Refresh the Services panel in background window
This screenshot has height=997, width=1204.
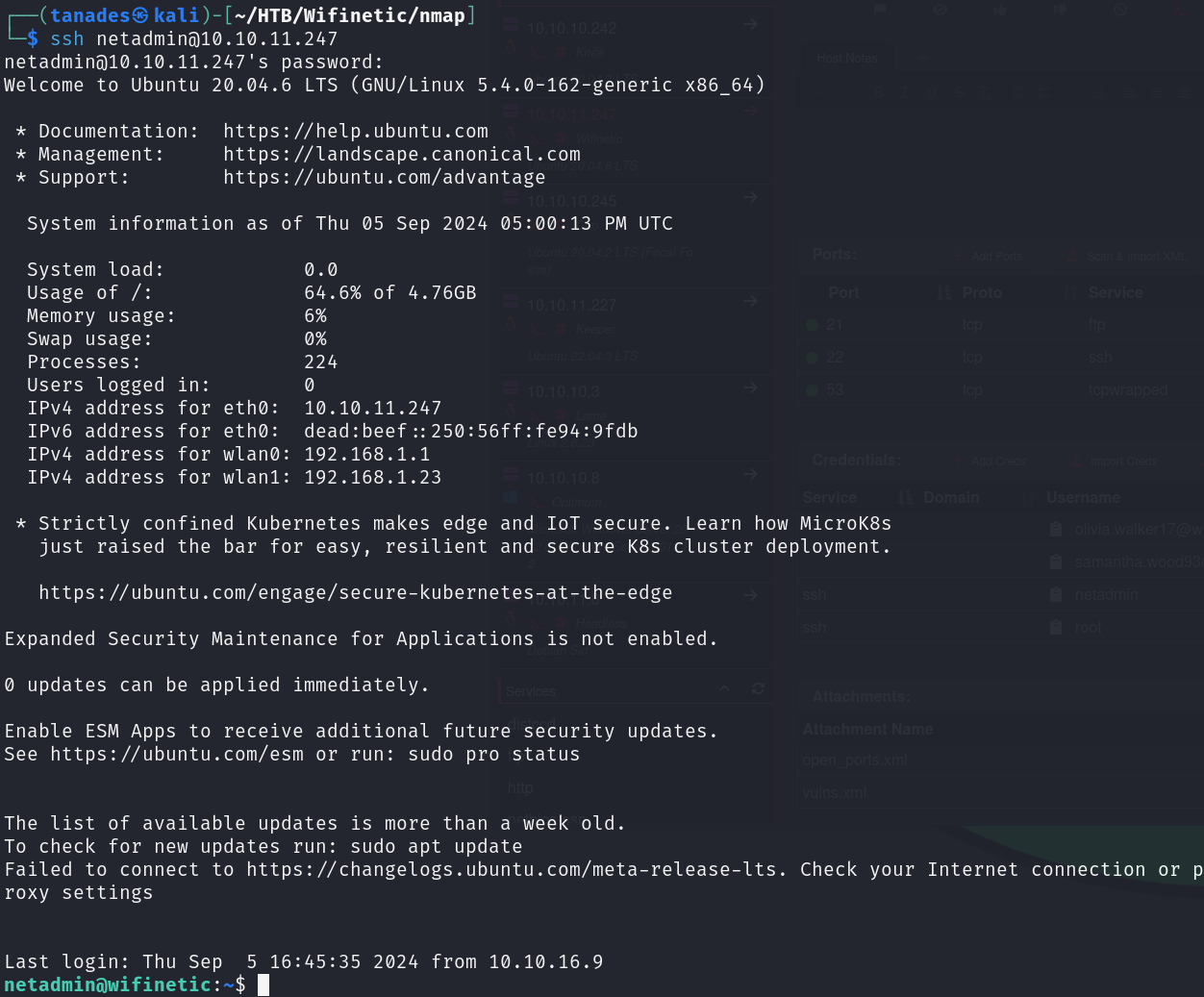tap(758, 689)
